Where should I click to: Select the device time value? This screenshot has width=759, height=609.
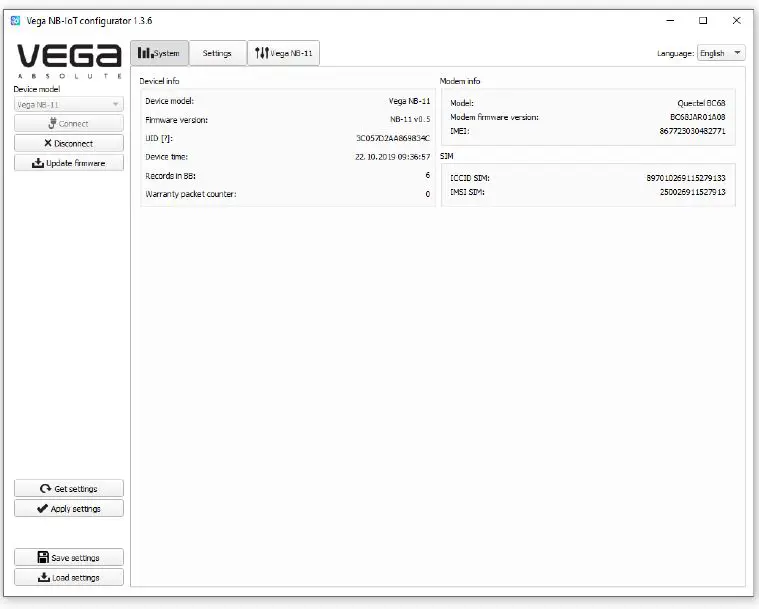pos(392,157)
